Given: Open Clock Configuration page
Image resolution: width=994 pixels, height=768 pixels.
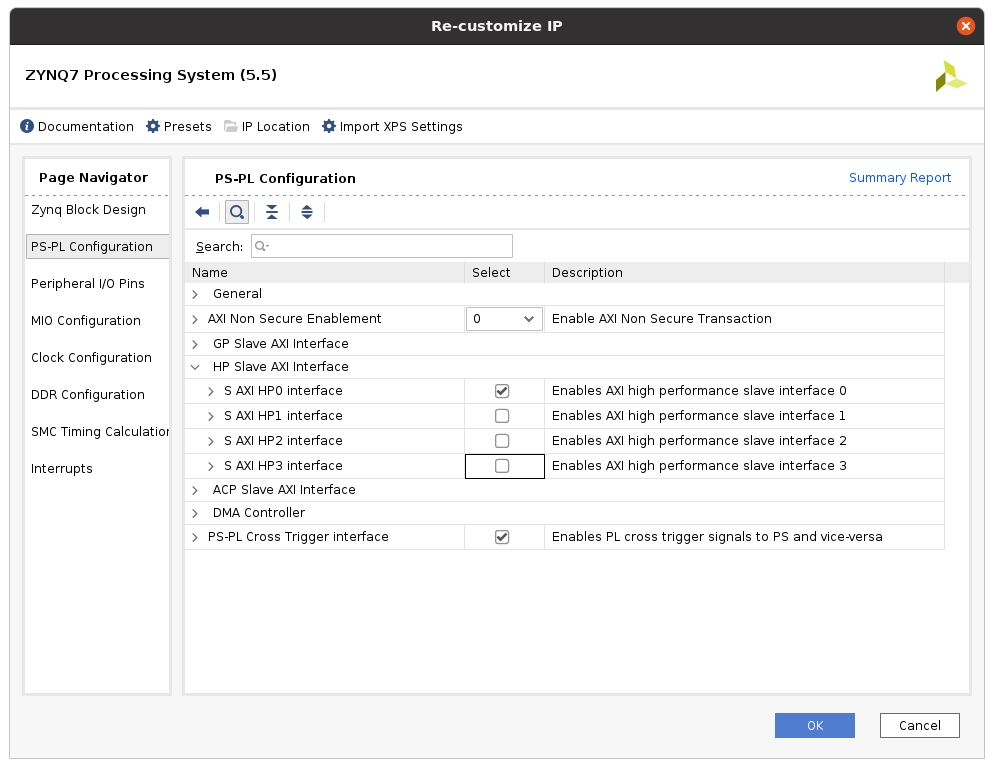Looking at the screenshot, I should click(x=91, y=358).
